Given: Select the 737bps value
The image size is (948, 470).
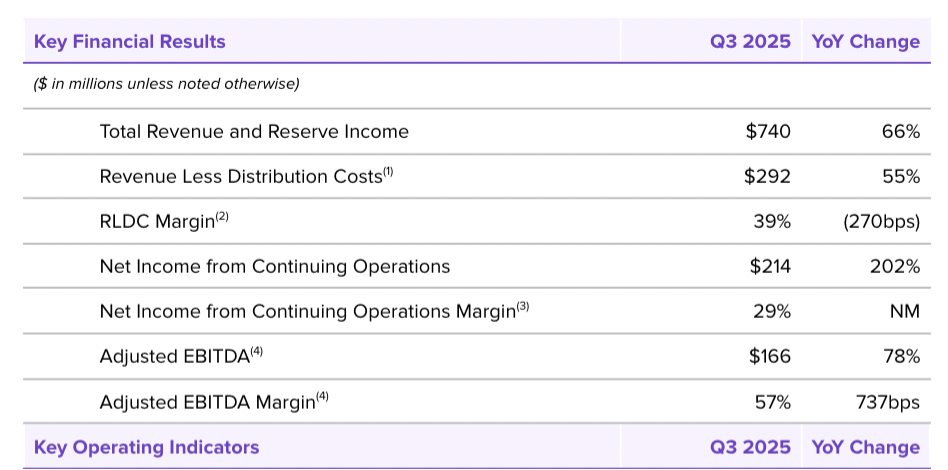Looking at the screenshot, I should click(882, 402).
